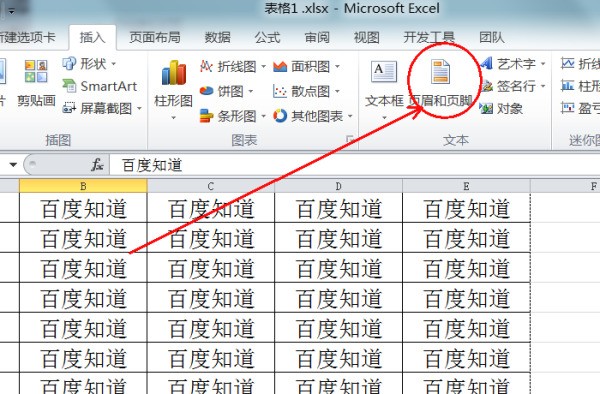The width and height of the screenshot is (600, 394).
Task: Expand the Area chart dropdown arrow
Action: (338, 67)
